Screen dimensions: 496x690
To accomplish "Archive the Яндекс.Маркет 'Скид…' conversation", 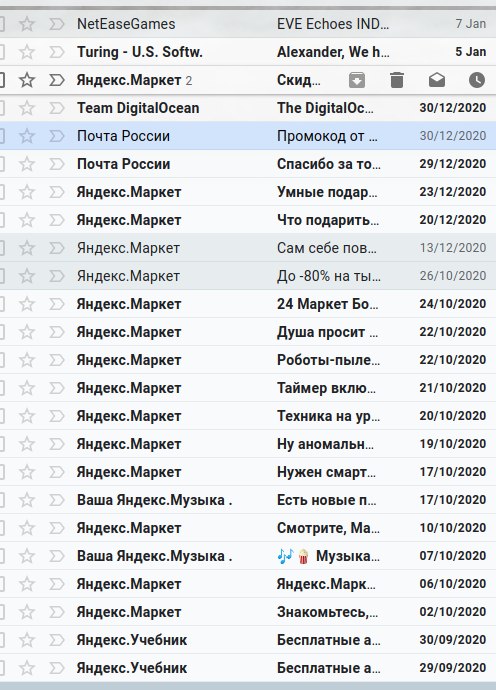I will pos(356,80).
